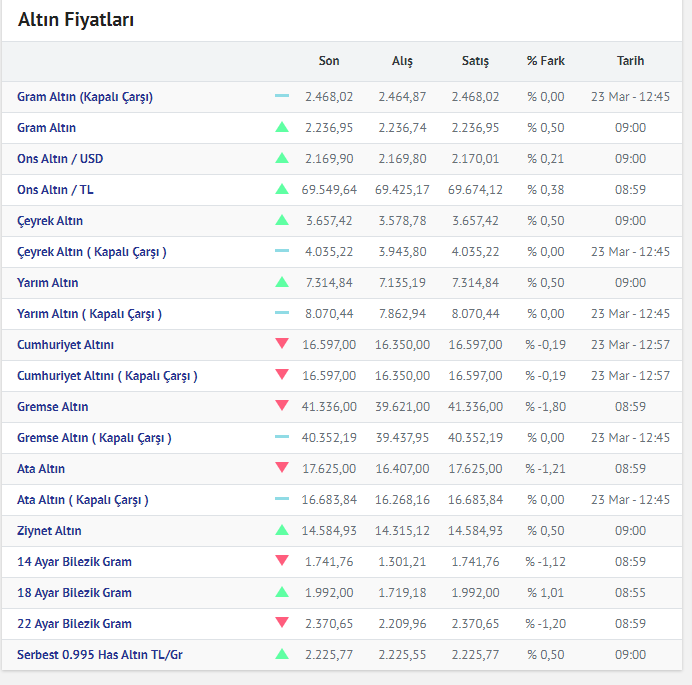Select the Ziynet Altın buy price 14.315,12
Viewport: 692px width, 685px height.
click(x=402, y=531)
